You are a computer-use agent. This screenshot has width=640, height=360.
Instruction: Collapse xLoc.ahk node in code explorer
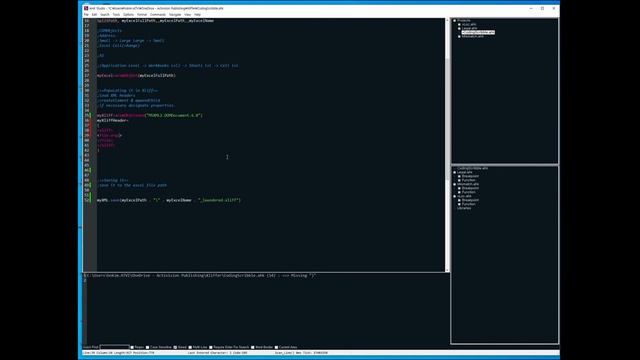coord(455,196)
